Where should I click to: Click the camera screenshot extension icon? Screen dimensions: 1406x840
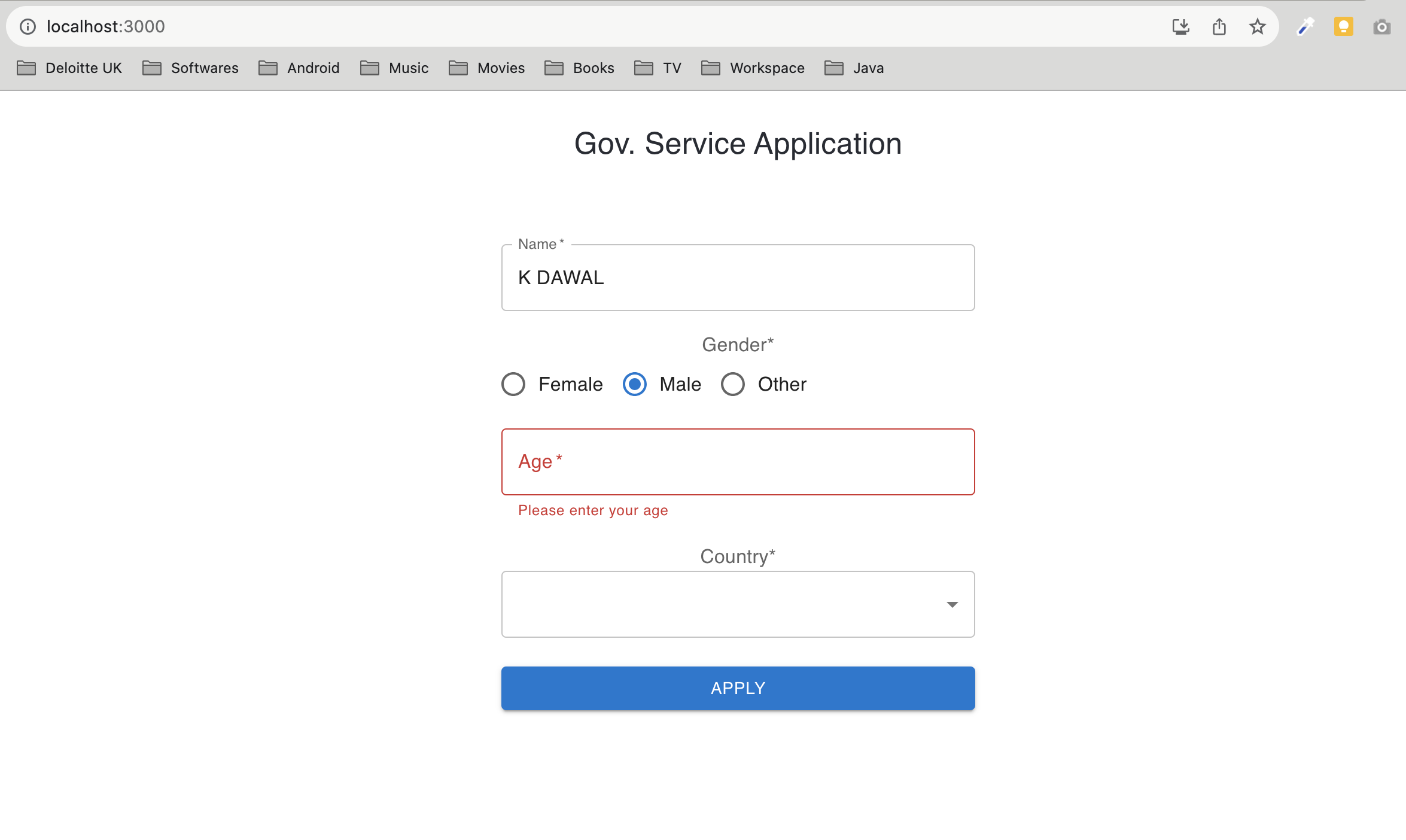pos(1381,26)
